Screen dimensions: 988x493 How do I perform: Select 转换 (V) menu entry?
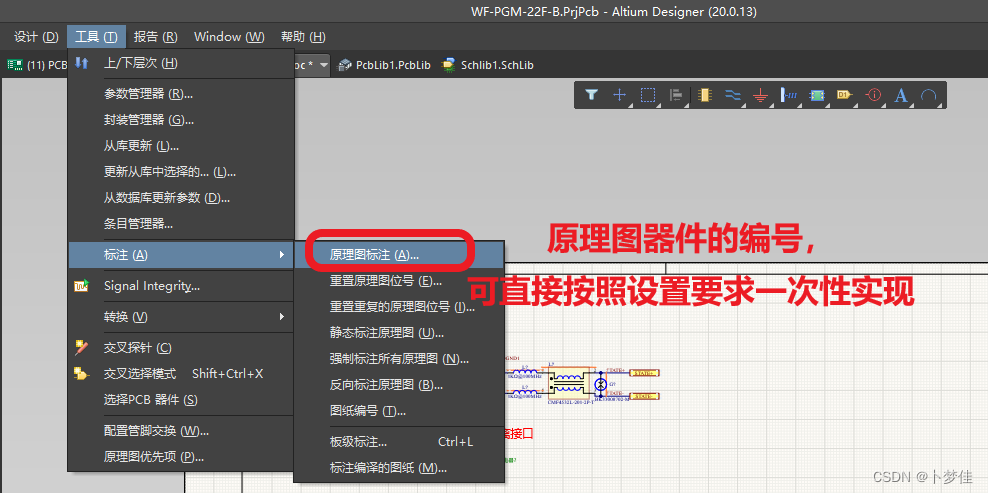click(181, 316)
